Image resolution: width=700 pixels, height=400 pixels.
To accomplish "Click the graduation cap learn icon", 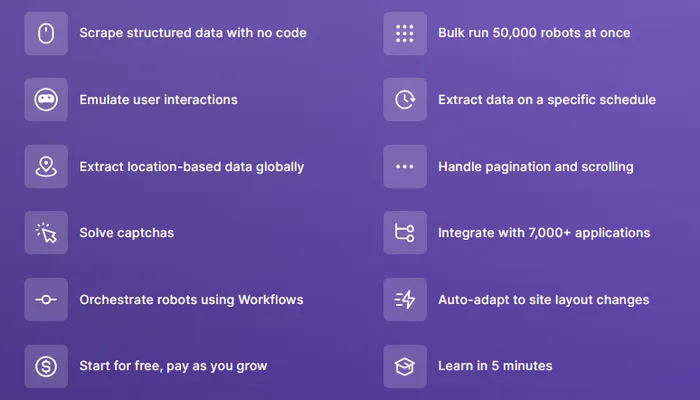I will (405, 366).
